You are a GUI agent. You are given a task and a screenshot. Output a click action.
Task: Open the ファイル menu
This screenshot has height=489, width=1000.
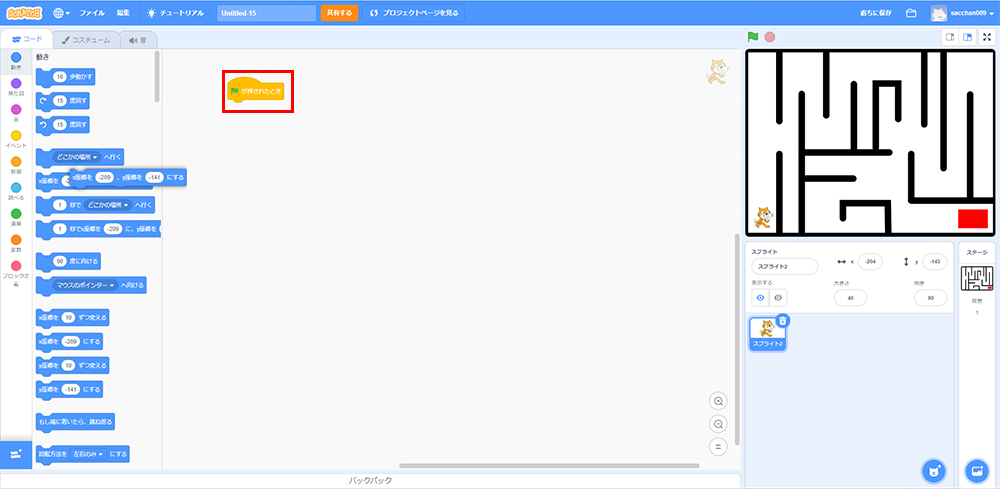91,13
